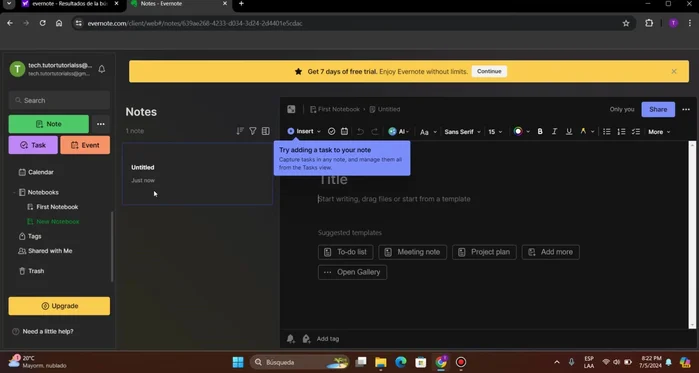Open First Notebook in sidebar
This screenshot has height=373, width=699.
point(53,207)
